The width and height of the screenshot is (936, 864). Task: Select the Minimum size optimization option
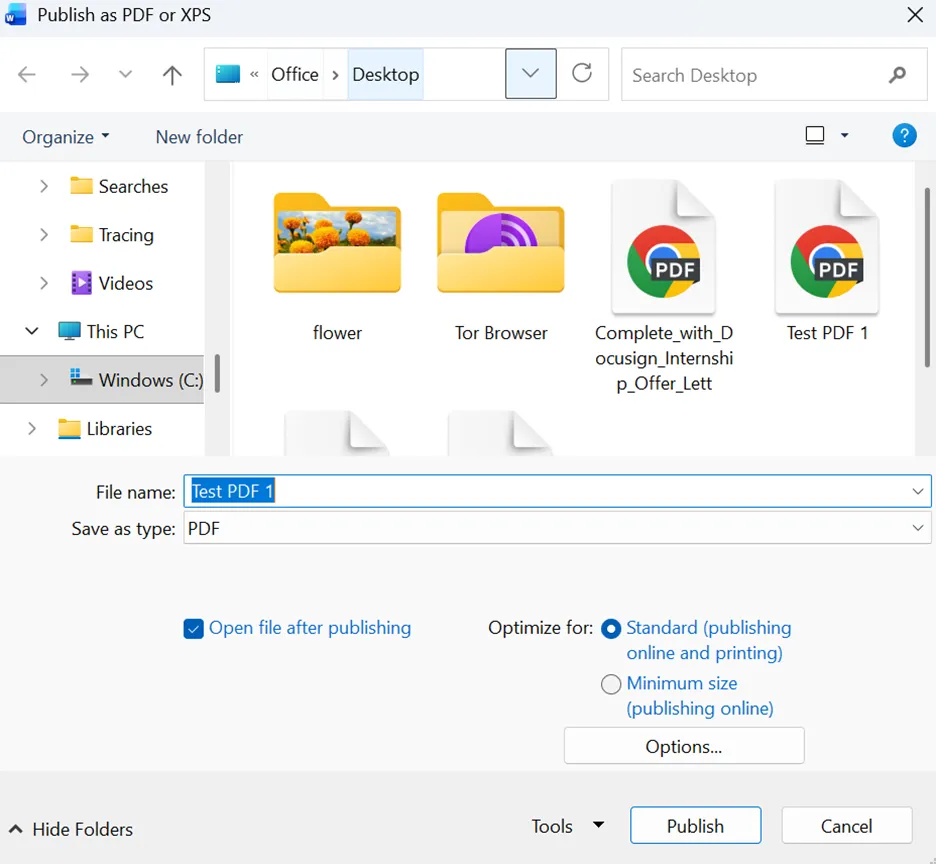(611, 684)
